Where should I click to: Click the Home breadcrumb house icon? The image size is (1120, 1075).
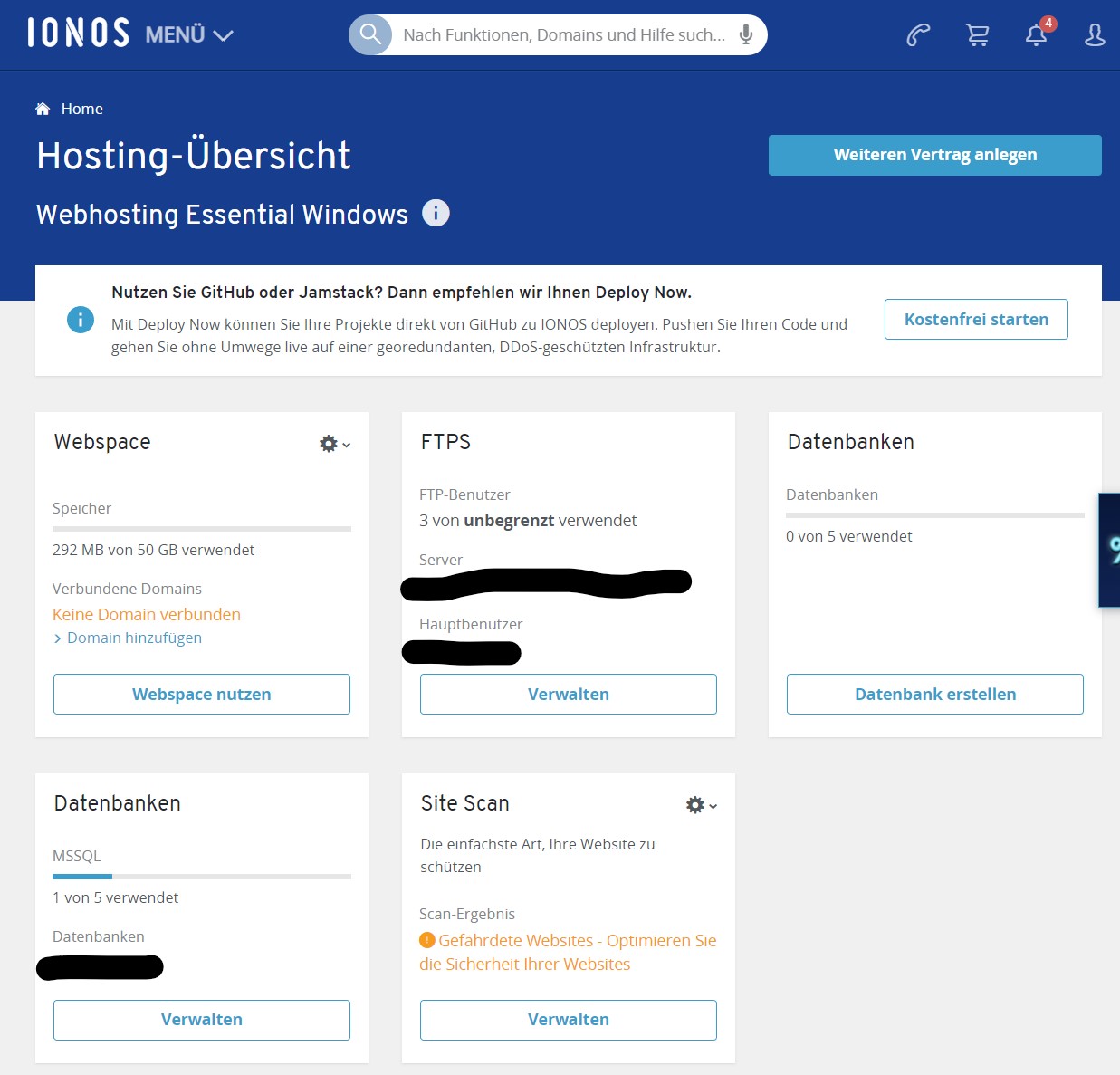43,109
